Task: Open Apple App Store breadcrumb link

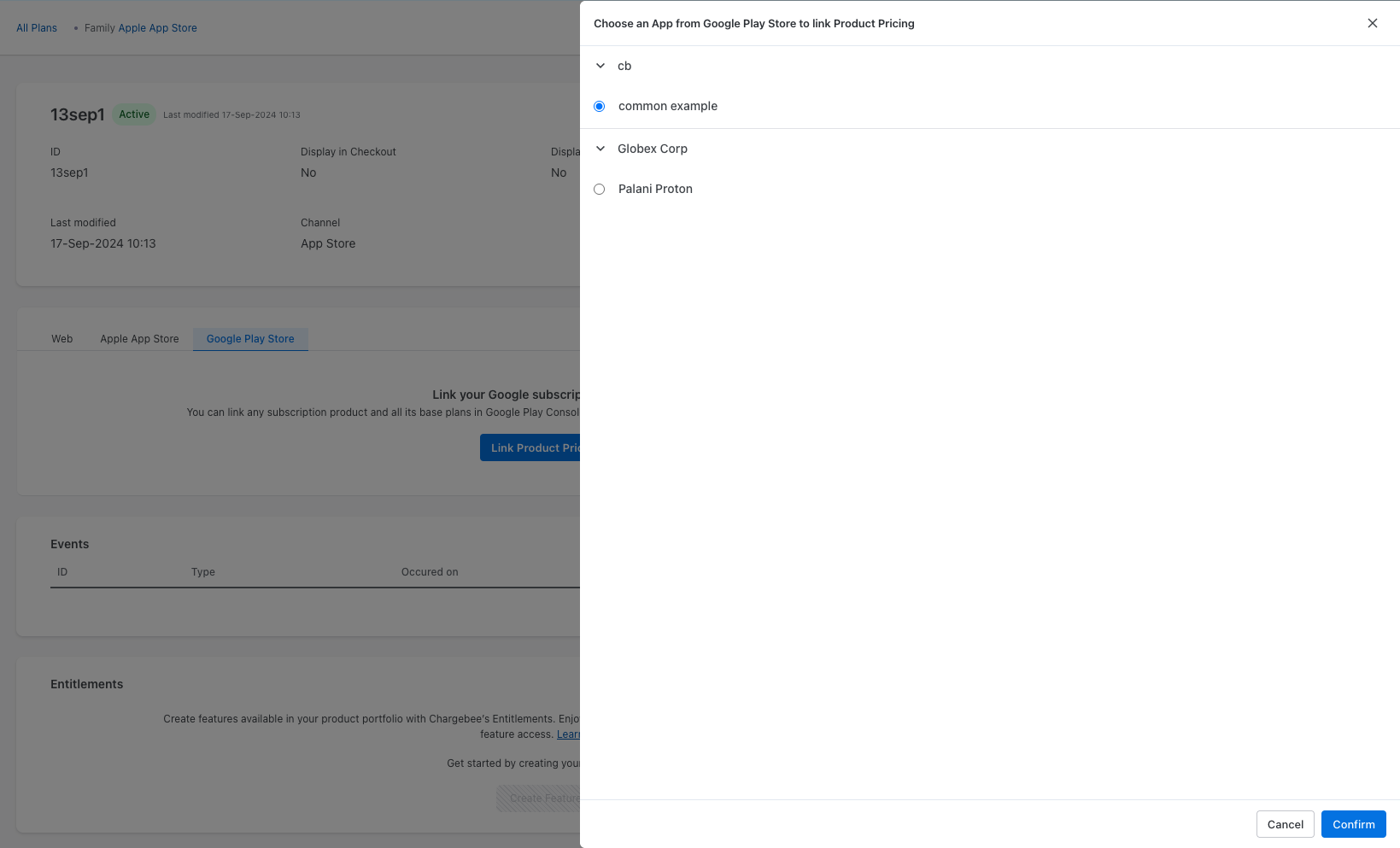Action: [157, 28]
